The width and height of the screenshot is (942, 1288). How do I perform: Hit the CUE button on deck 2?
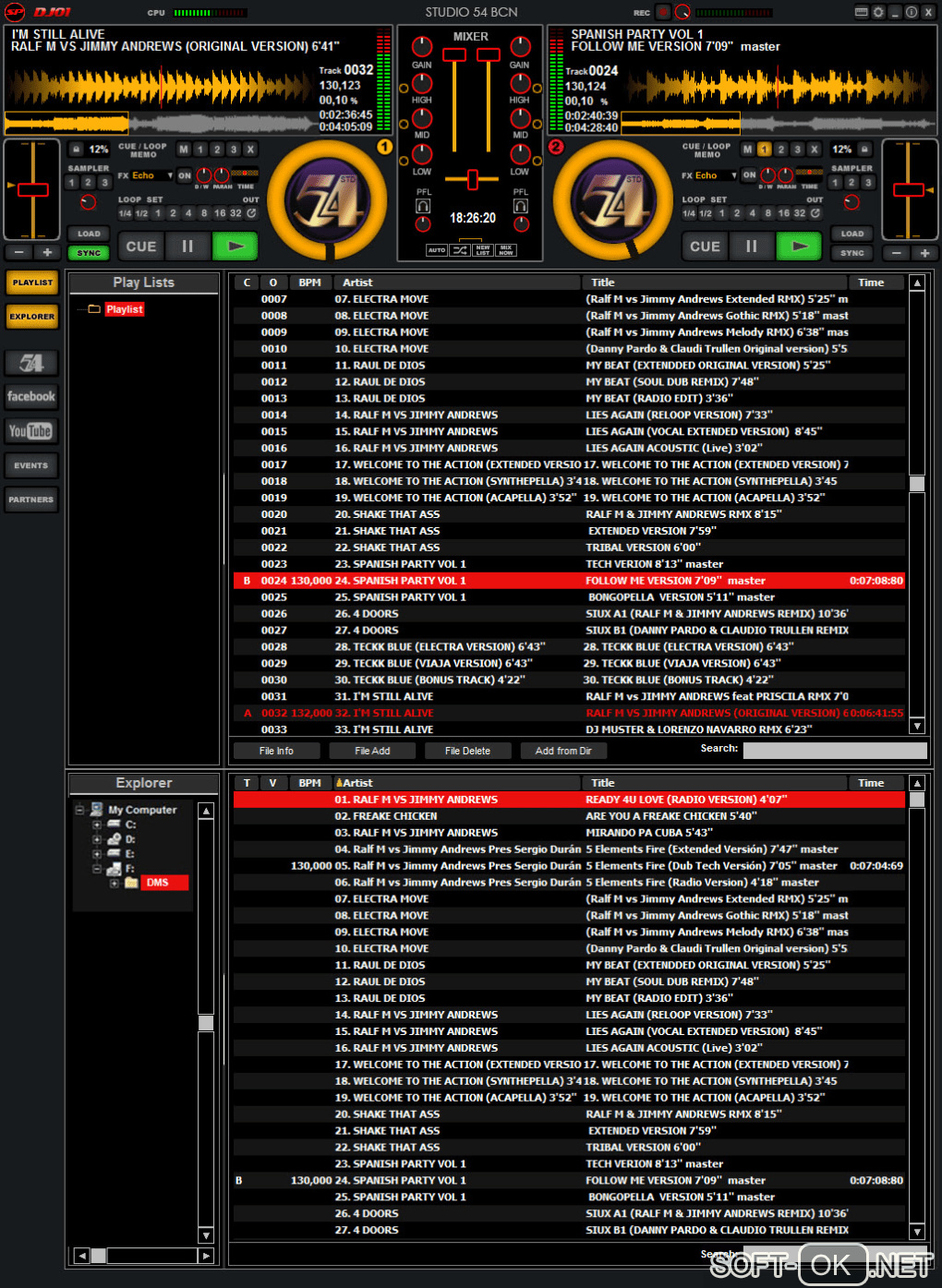pos(705,247)
